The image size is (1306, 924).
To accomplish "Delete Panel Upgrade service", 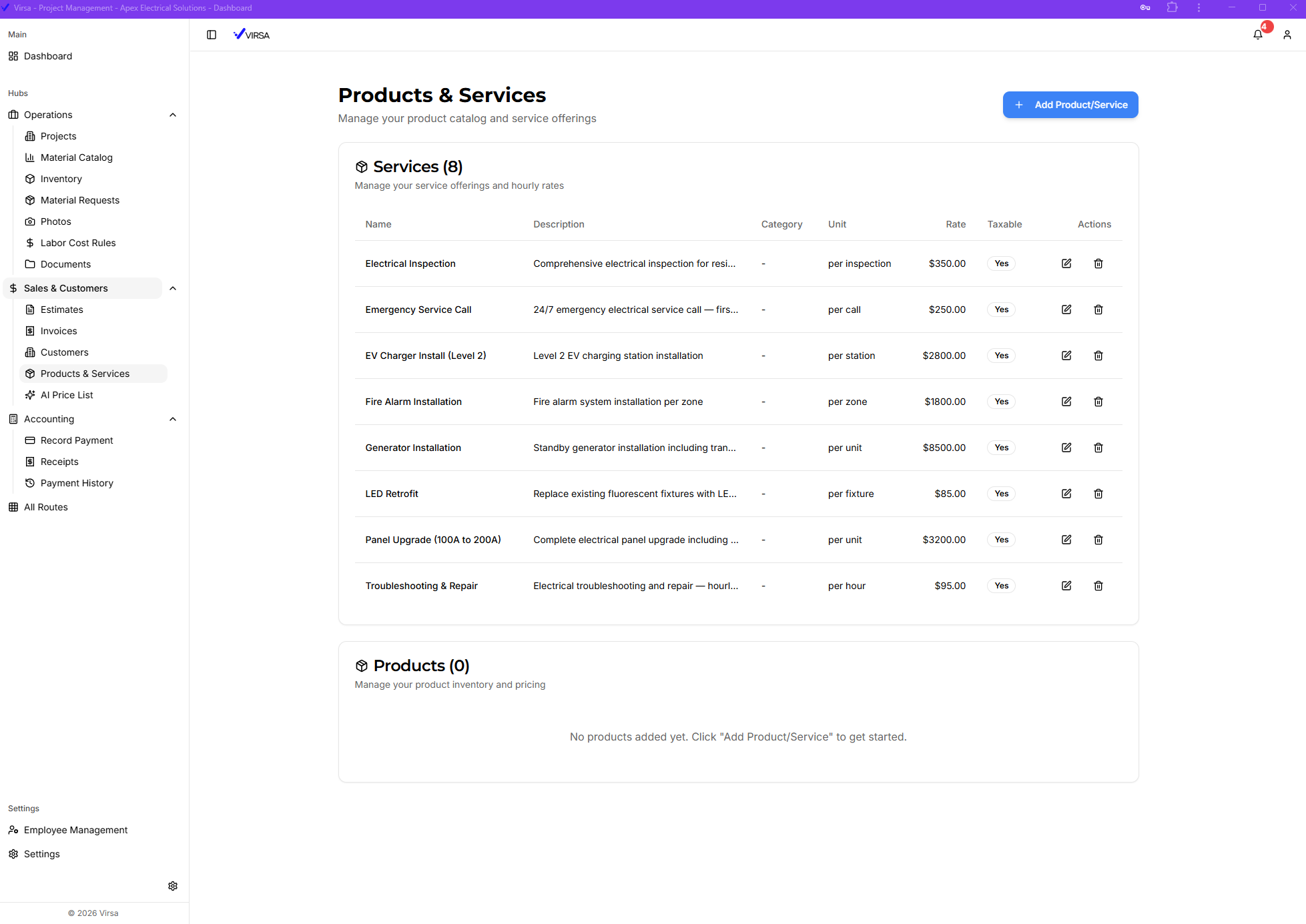I will (x=1098, y=540).
